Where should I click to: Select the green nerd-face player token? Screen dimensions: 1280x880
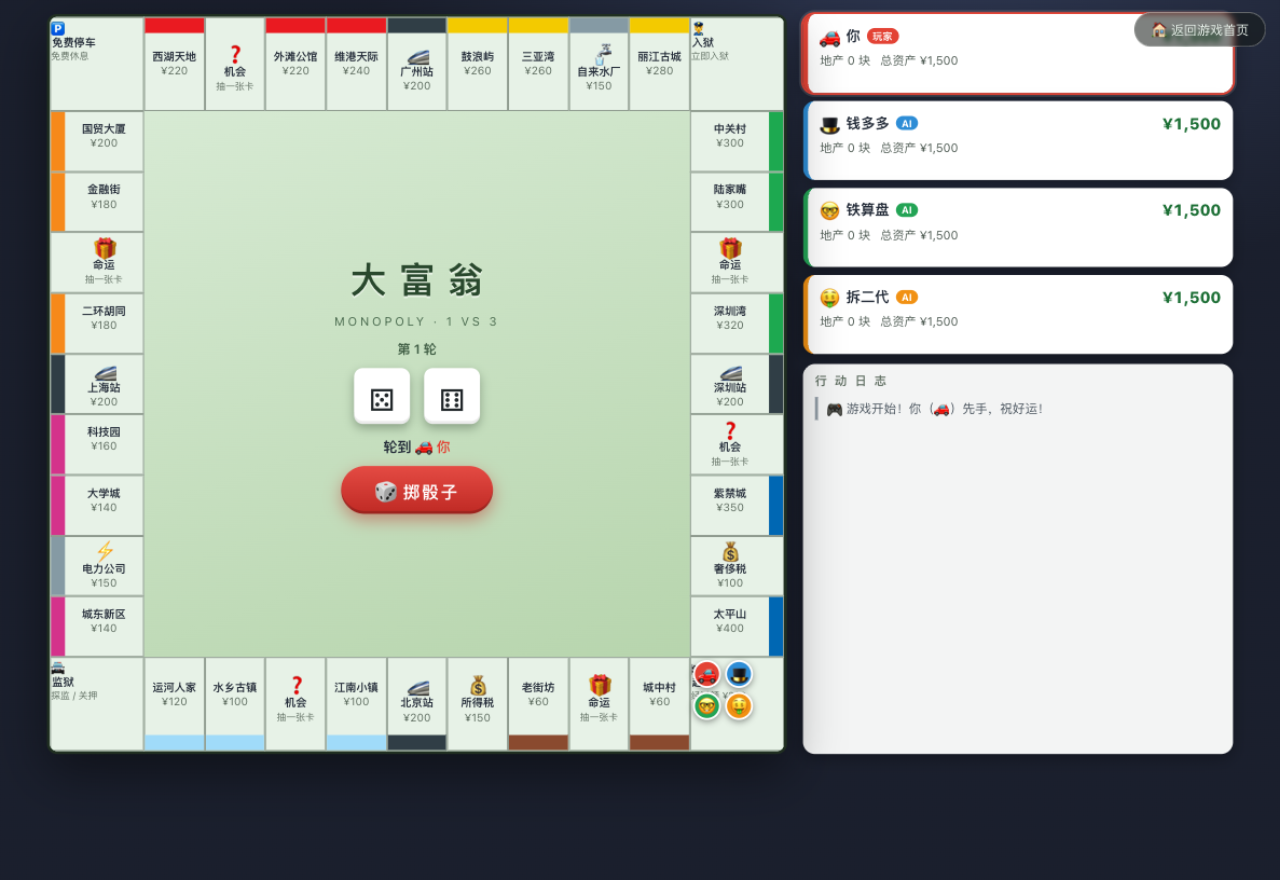point(707,706)
